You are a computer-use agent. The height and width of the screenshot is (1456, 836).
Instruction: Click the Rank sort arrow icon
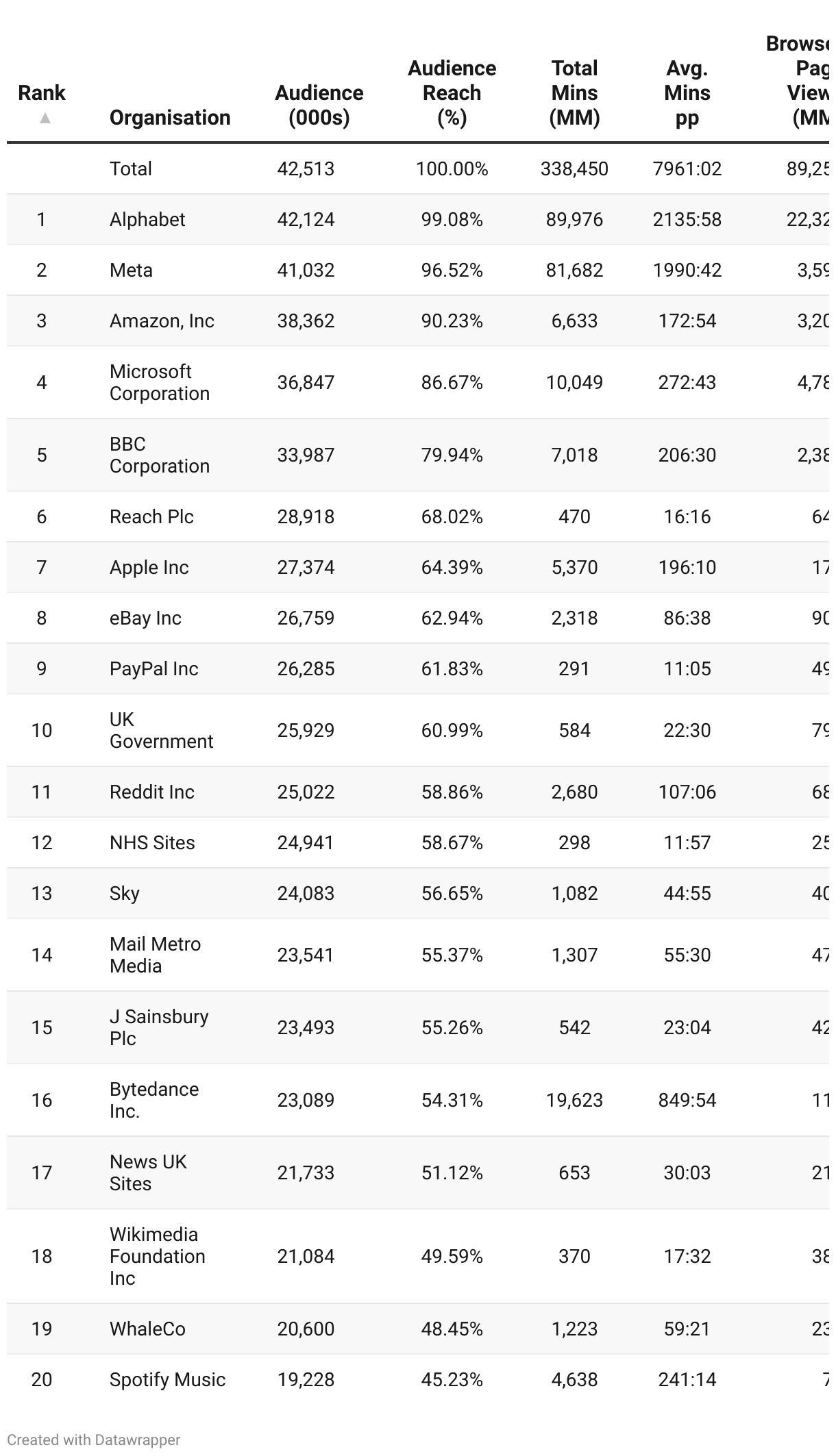(x=45, y=118)
